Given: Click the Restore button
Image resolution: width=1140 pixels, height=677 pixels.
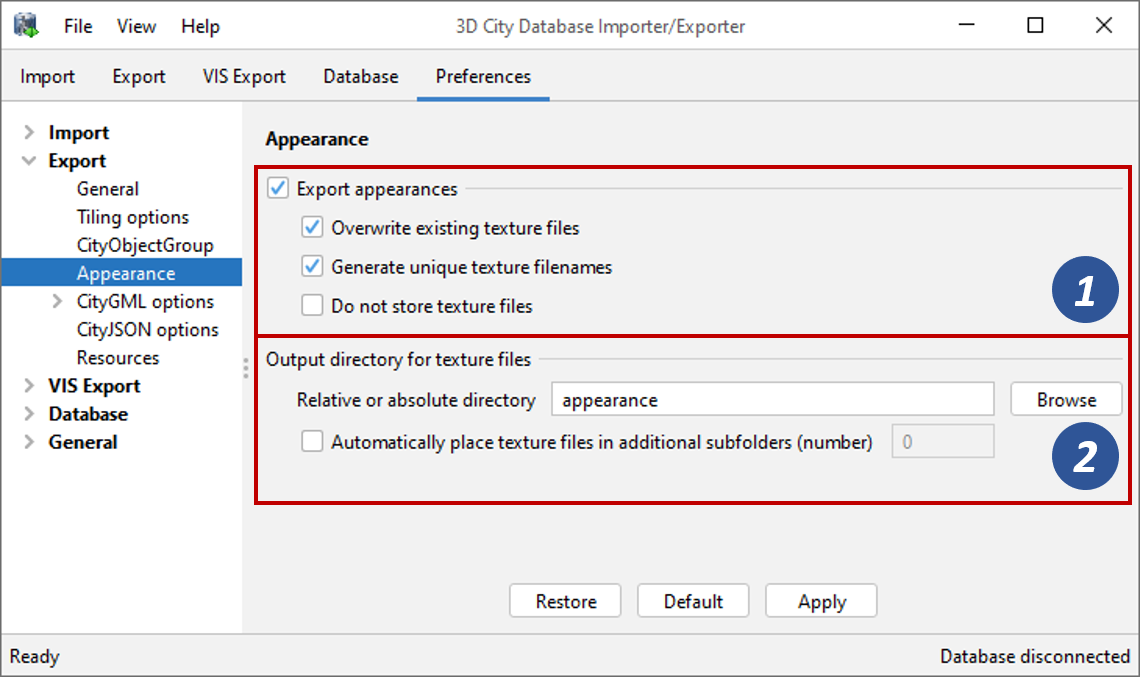Looking at the screenshot, I should pos(566,601).
